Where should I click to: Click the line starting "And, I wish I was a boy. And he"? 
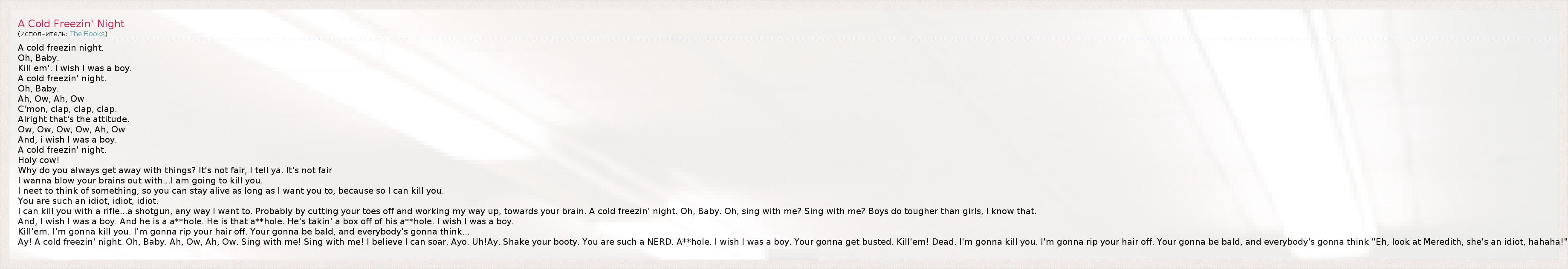pyautogui.click(x=266, y=222)
